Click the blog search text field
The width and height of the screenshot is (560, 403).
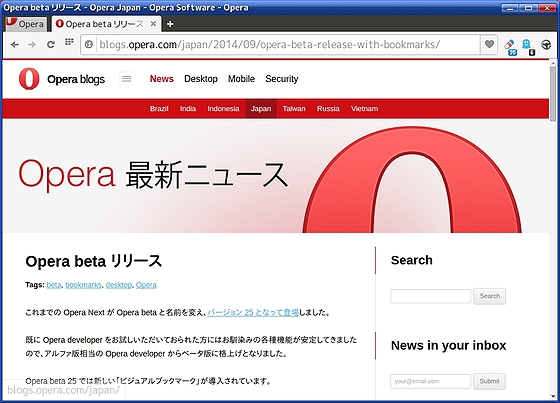pyautogui.click(x=431, y=296)
